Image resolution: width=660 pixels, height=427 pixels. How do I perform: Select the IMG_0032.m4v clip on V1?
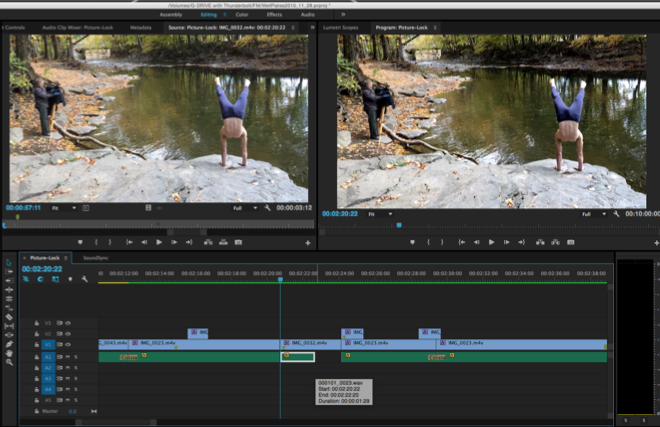(311, 344)
